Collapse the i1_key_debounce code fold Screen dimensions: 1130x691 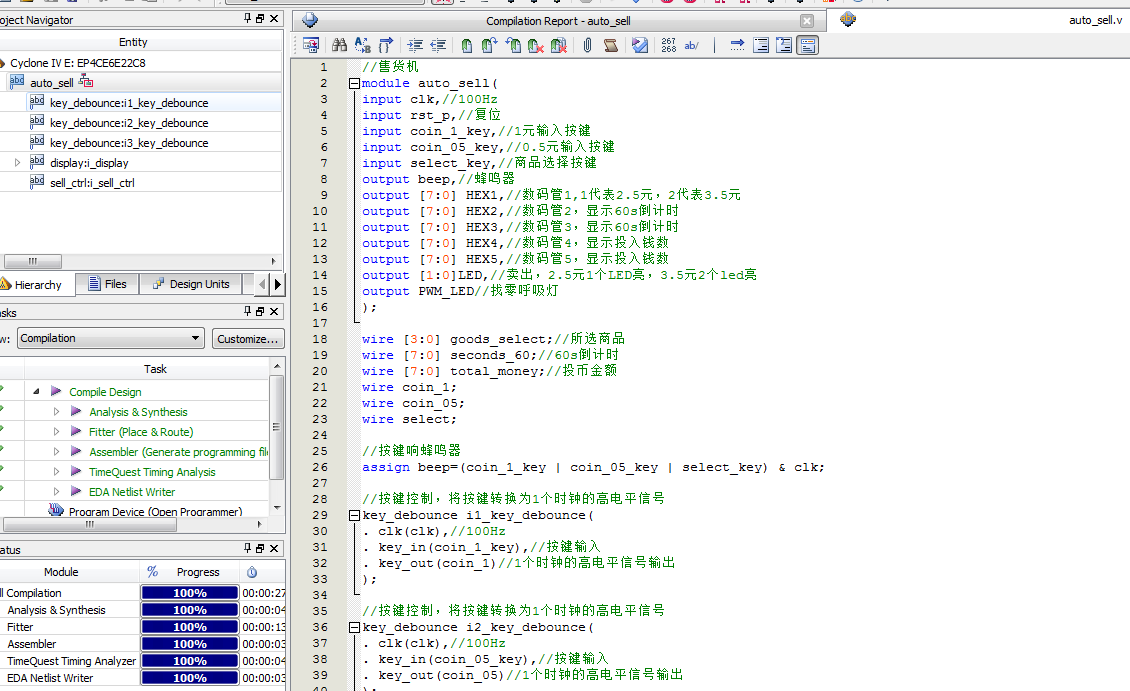click(x=355, y=515)
